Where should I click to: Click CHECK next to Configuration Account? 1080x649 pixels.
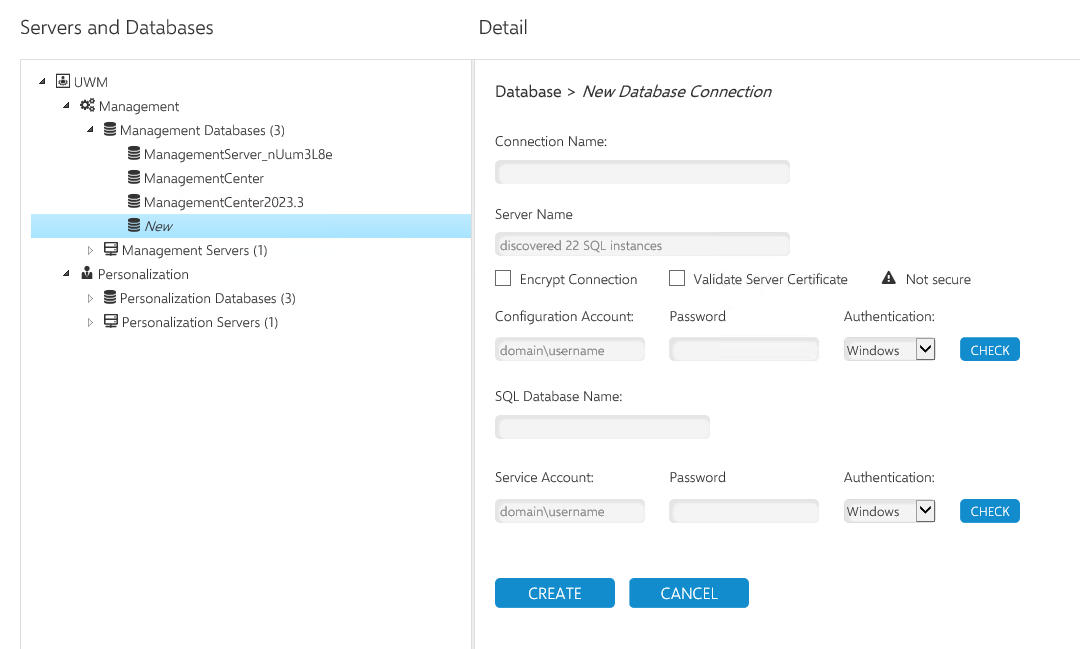(x=989, y=350)
